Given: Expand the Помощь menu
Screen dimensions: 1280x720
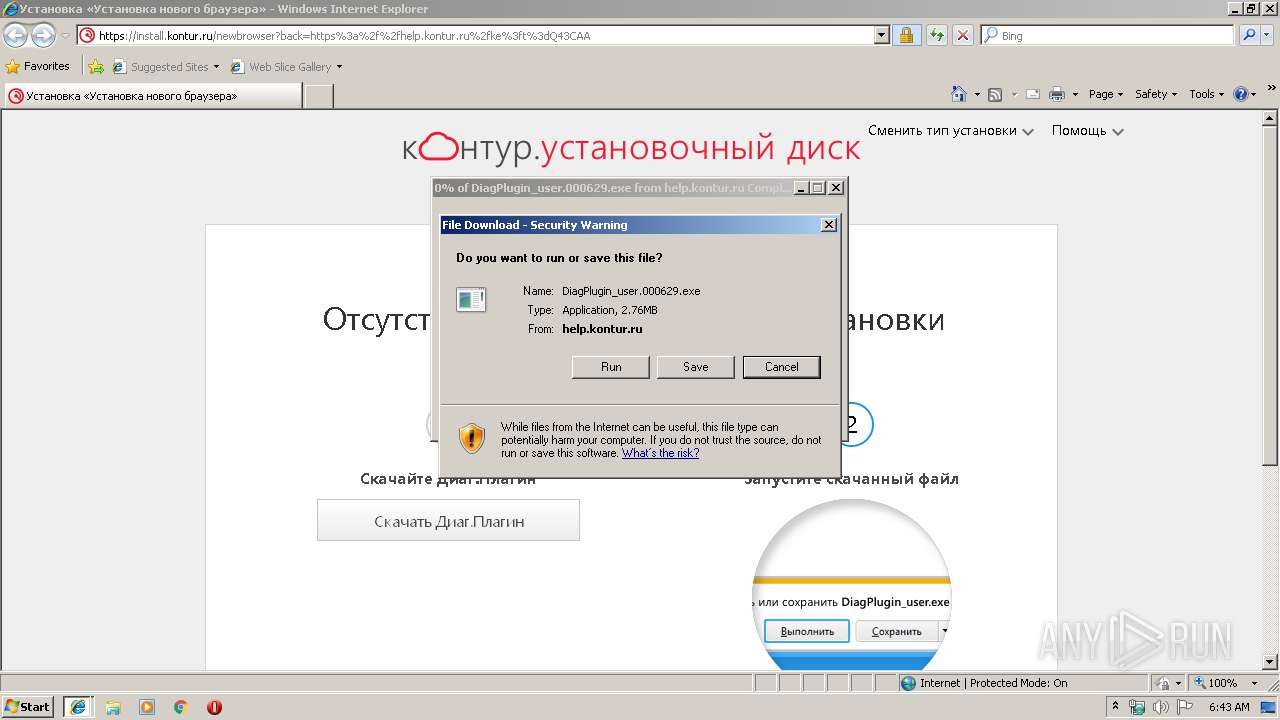Looking at the screenshot, I should pyautogui.click(x=1088, y=131).
